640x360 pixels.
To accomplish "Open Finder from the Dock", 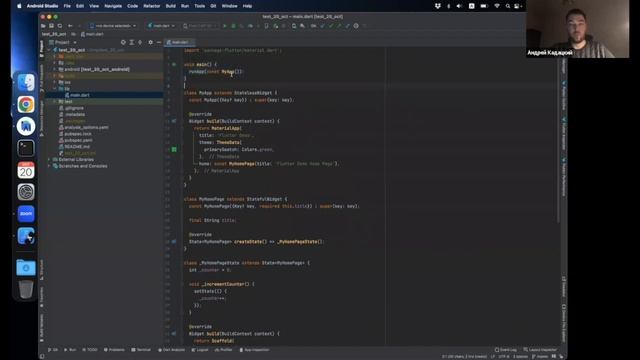I will tap(26, 83).
